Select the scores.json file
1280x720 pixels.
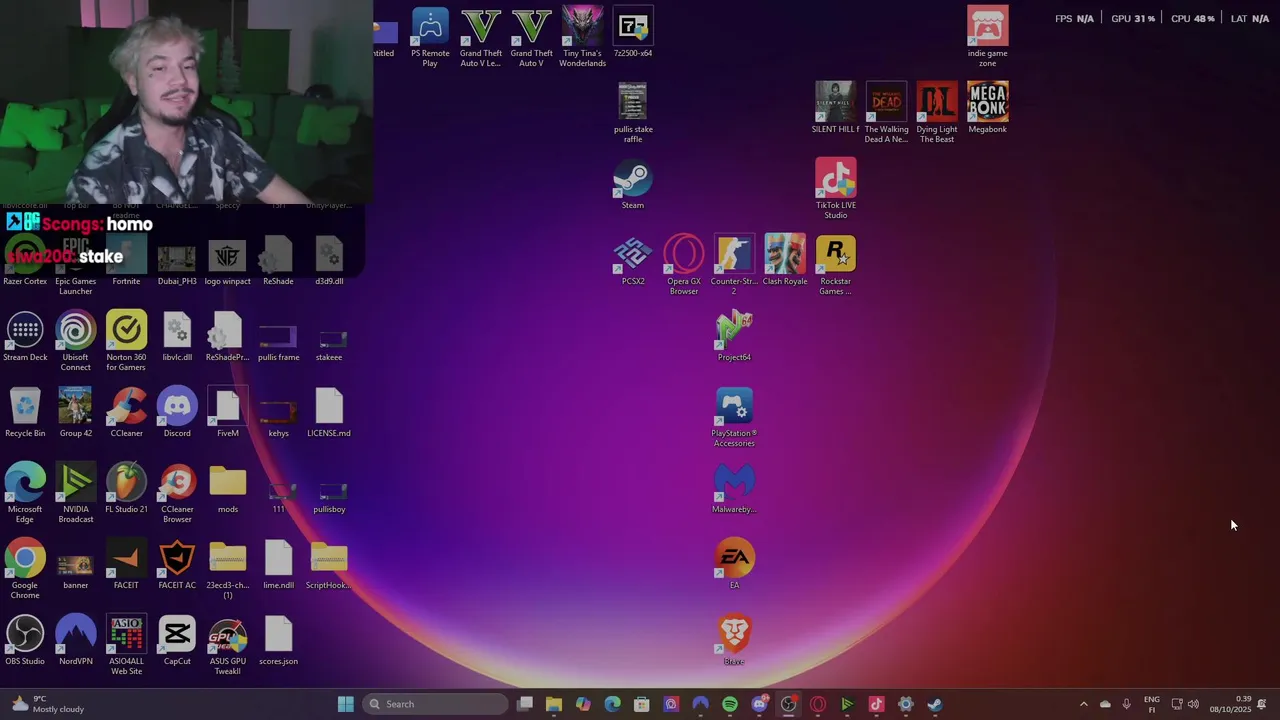pyautogui.click(x=278, y=641)
